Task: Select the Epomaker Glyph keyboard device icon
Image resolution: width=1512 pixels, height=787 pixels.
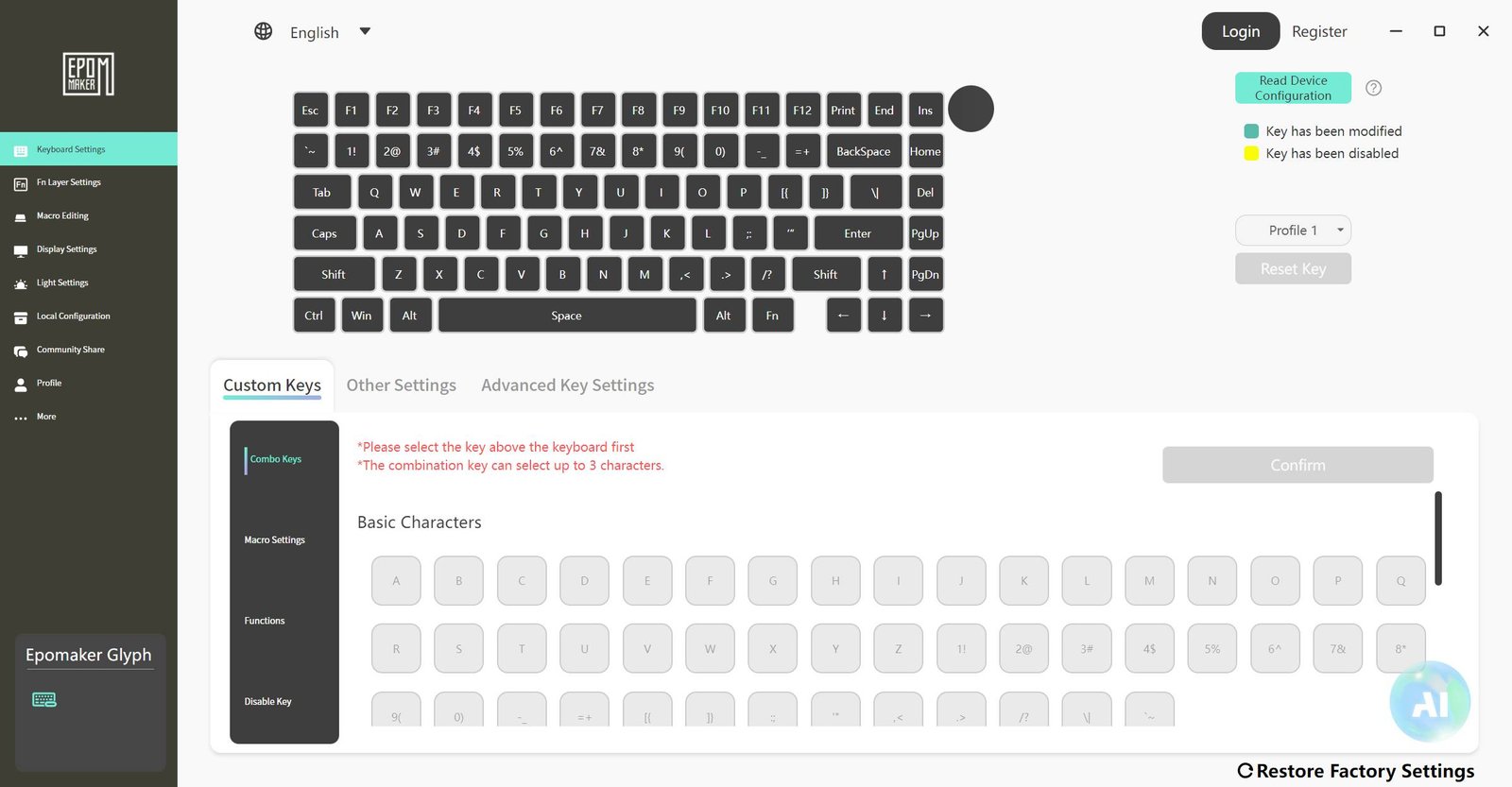Action: (x=44, y=699)
